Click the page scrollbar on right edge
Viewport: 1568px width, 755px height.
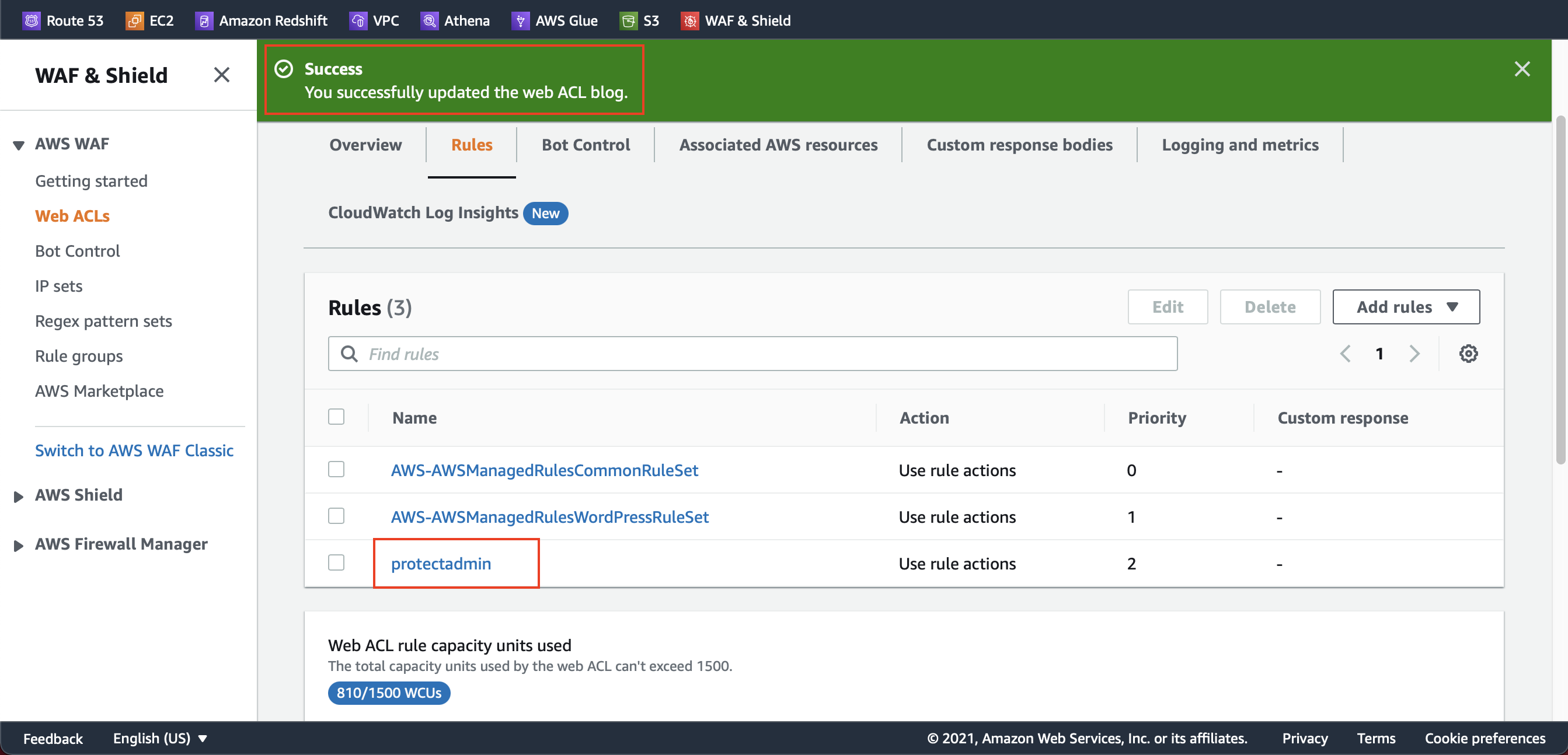[x=1562, y=289]
